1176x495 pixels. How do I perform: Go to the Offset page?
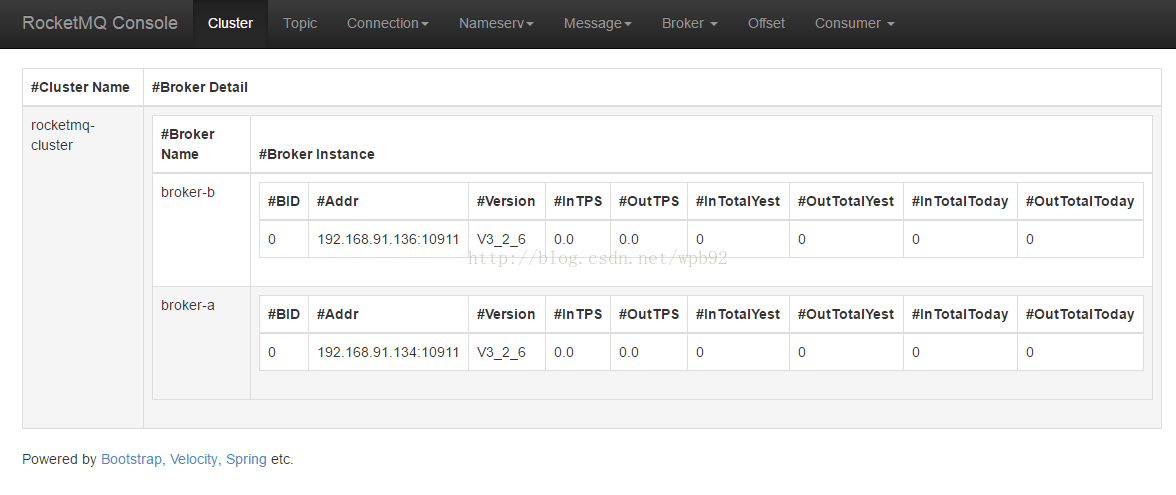click(x=766, y=23)
